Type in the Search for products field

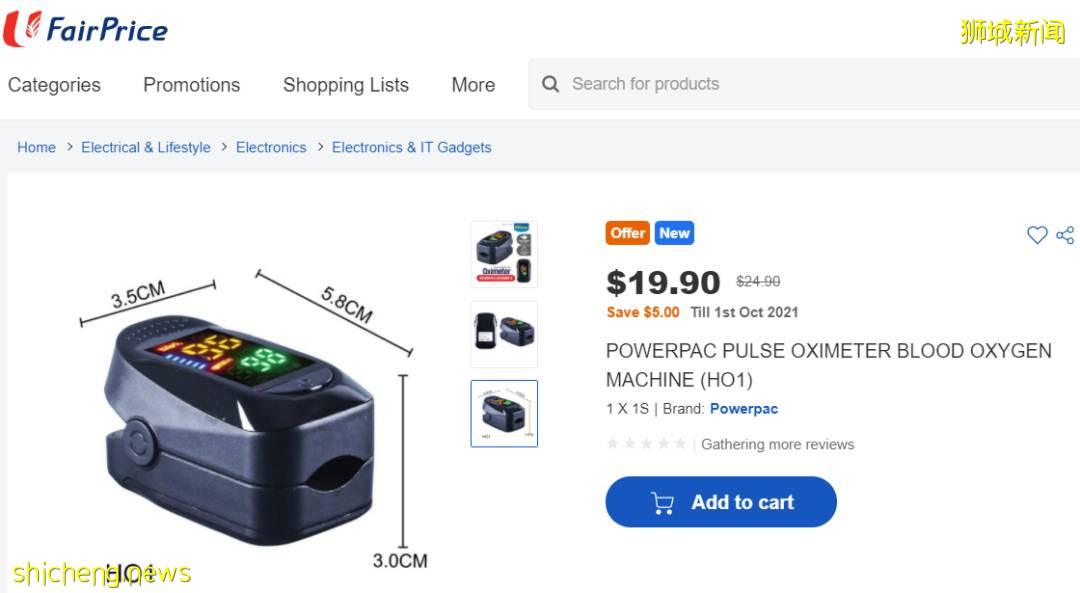pos(800,84)
